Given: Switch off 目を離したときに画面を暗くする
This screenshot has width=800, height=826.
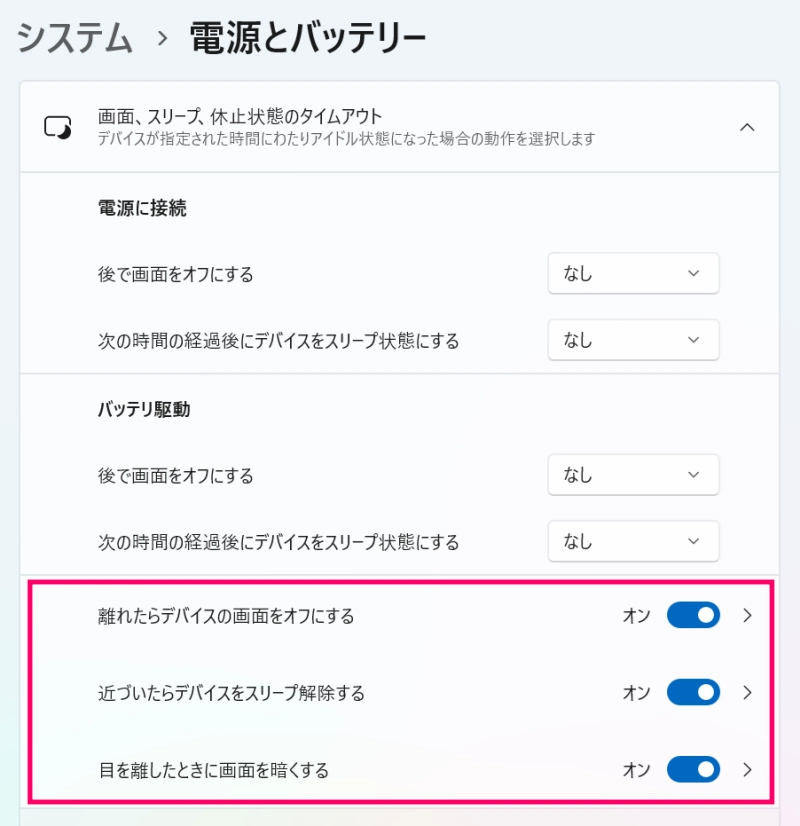Looking at the screenshot, I should (x=693, y=770).
